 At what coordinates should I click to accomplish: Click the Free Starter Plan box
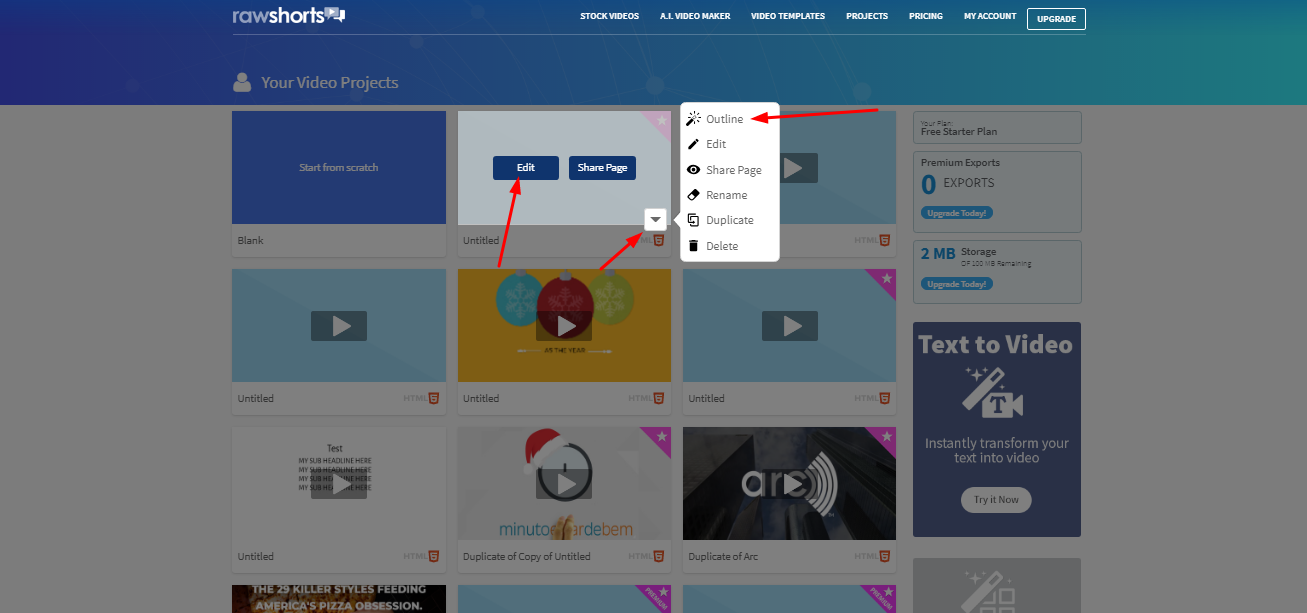pos(997,127)
